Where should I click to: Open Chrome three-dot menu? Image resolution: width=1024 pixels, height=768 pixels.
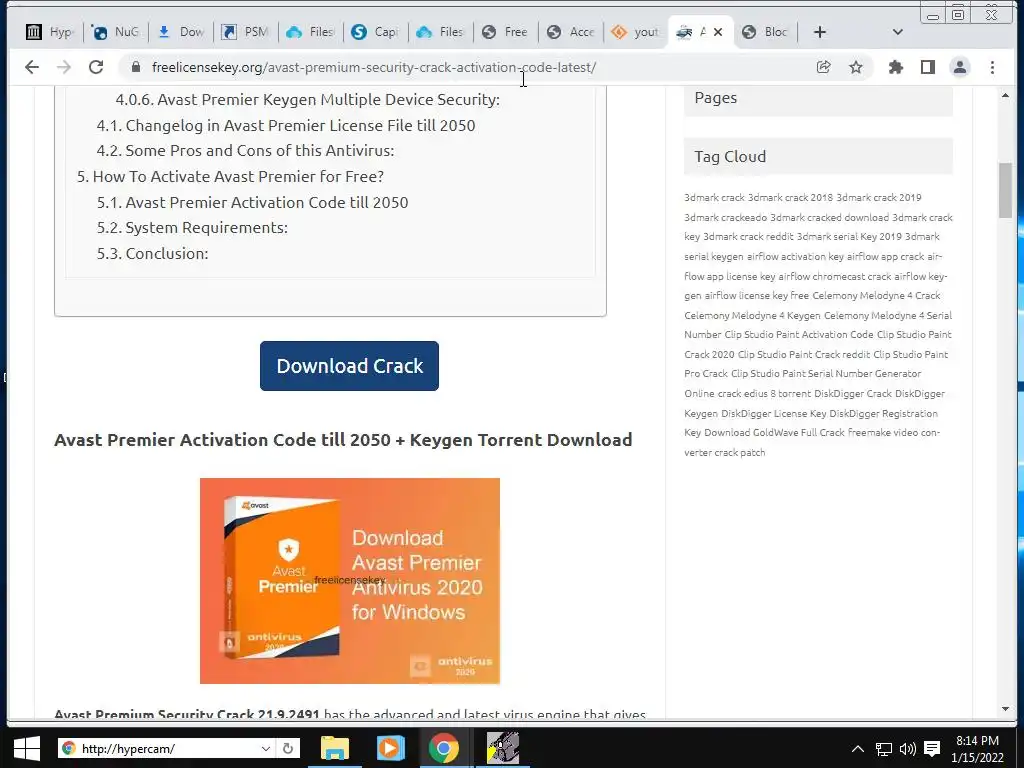click(x=992, y=67)
